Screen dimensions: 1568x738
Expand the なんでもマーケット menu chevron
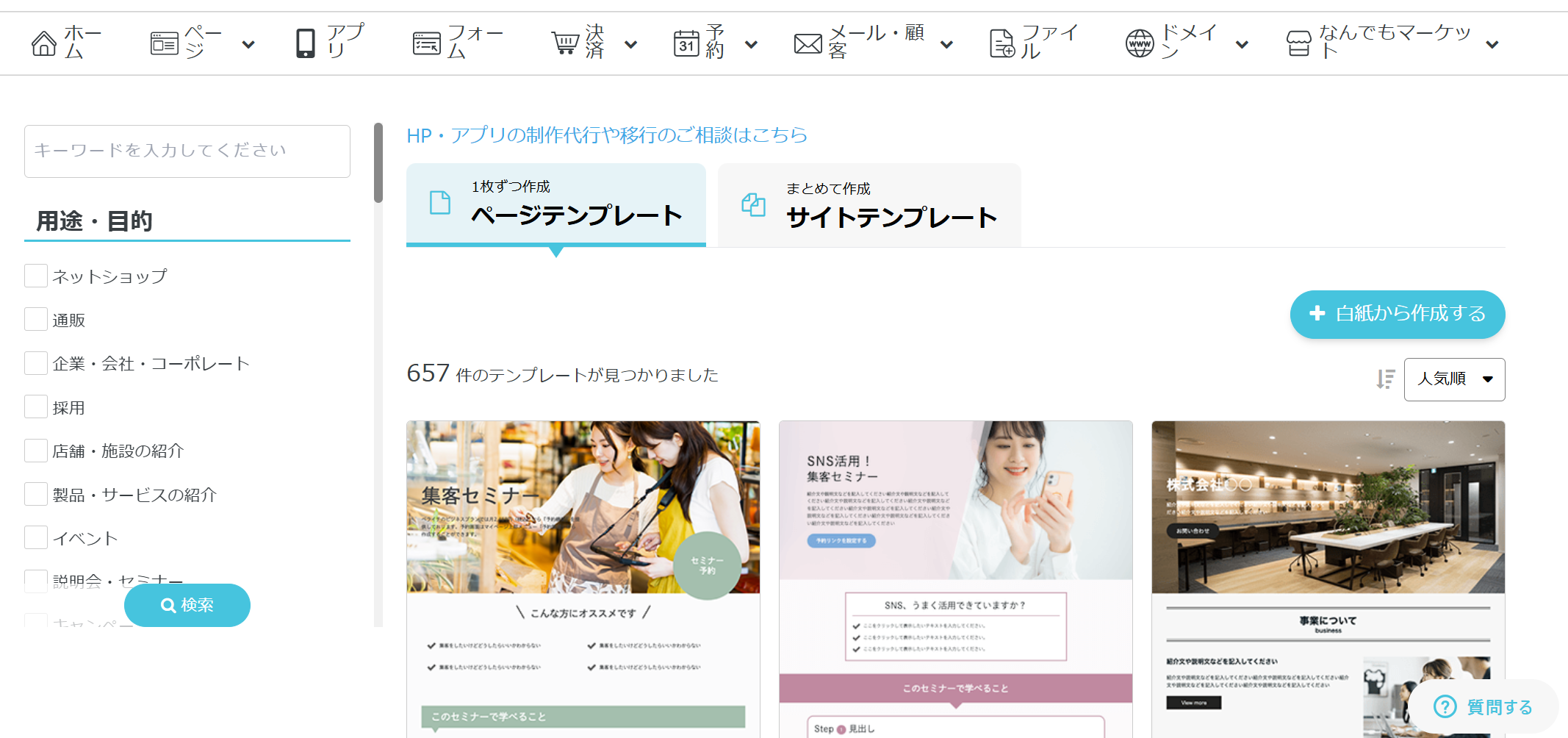pos(1492,45)
